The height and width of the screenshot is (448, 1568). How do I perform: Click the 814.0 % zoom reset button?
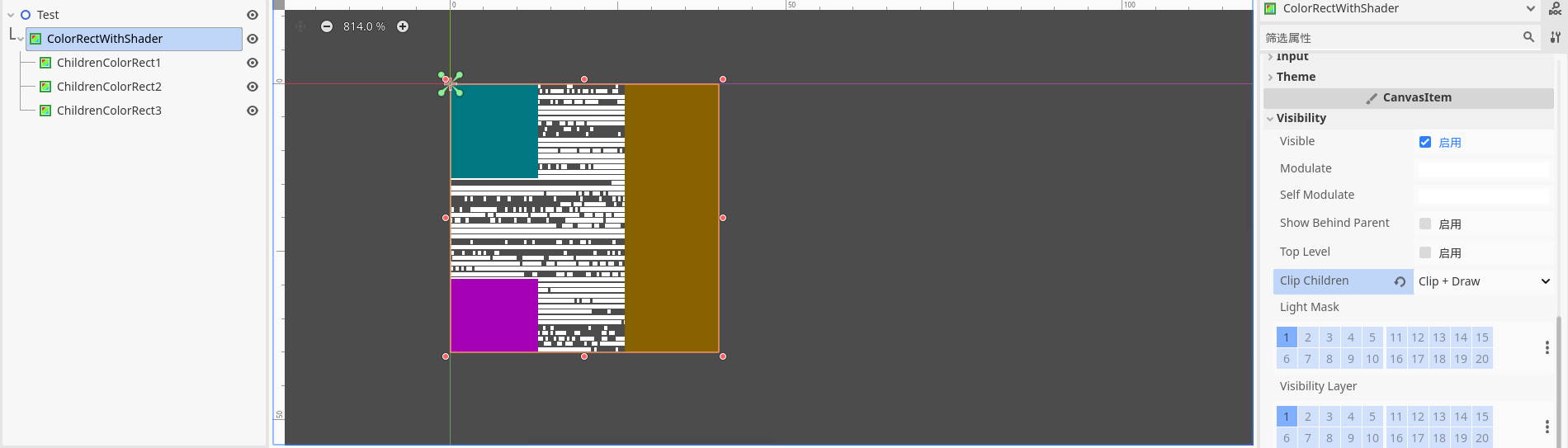(364, 26)
